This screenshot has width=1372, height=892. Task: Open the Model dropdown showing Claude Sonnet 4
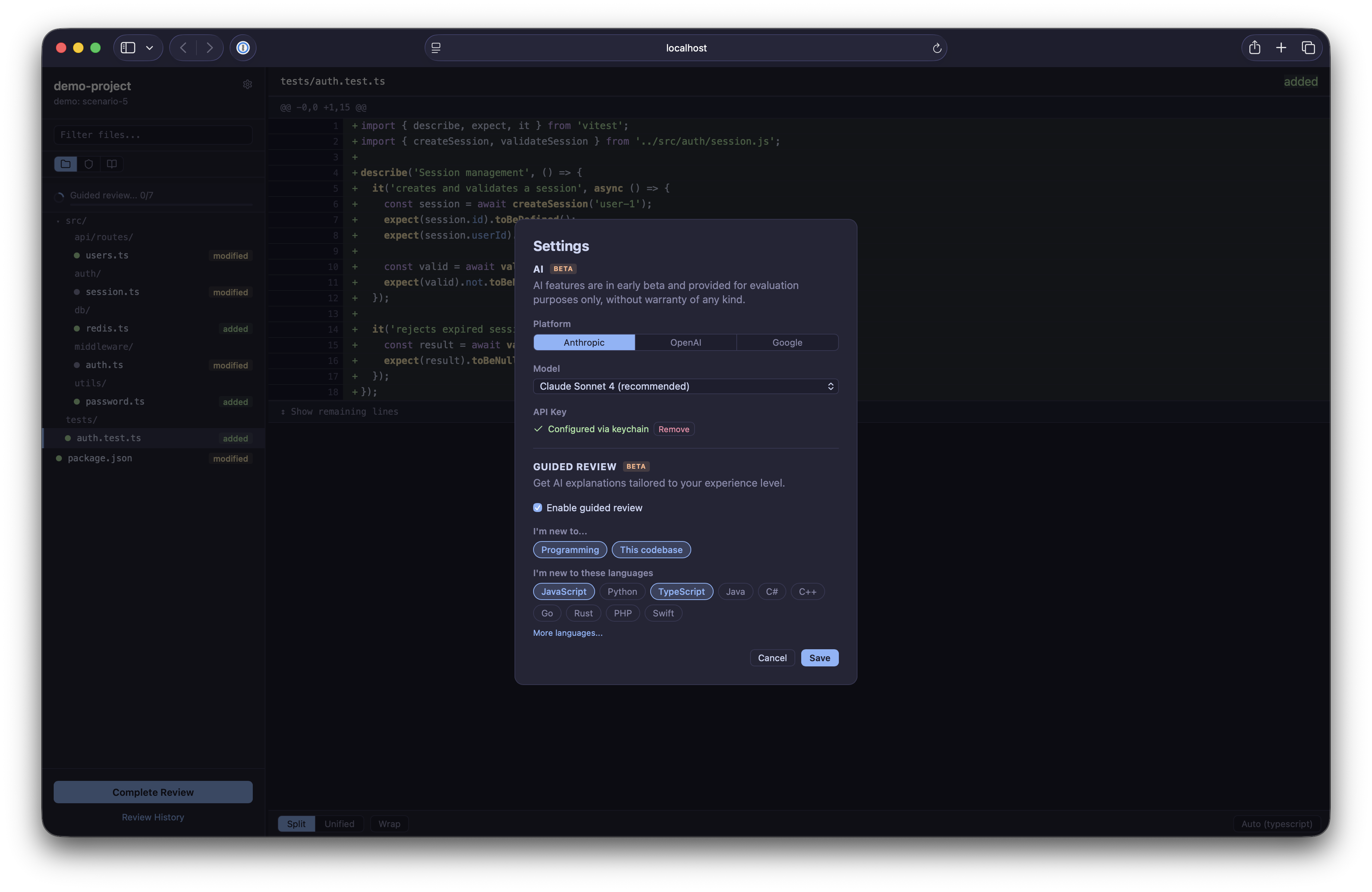685,386
